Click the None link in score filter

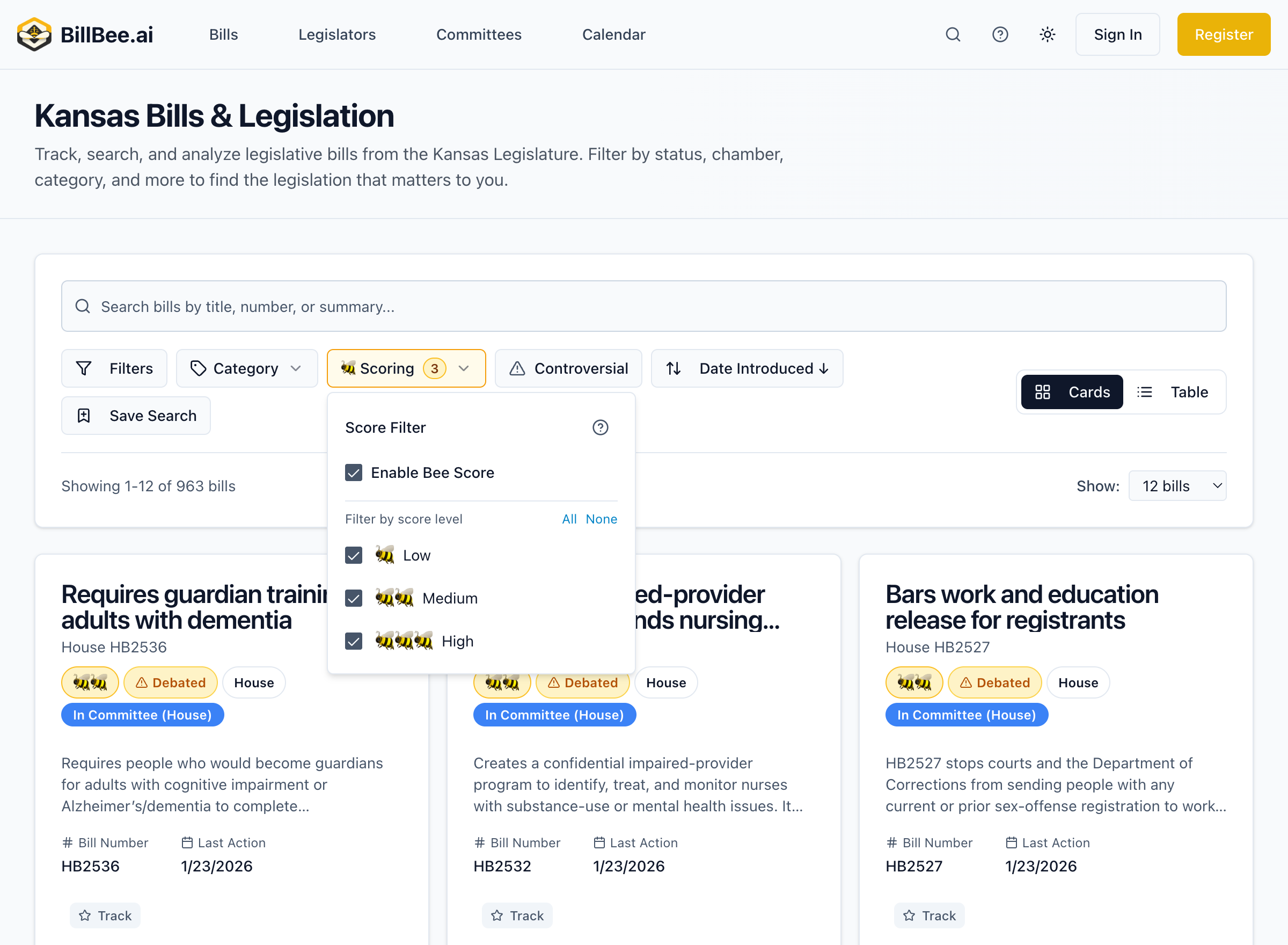tap(601, 519)
